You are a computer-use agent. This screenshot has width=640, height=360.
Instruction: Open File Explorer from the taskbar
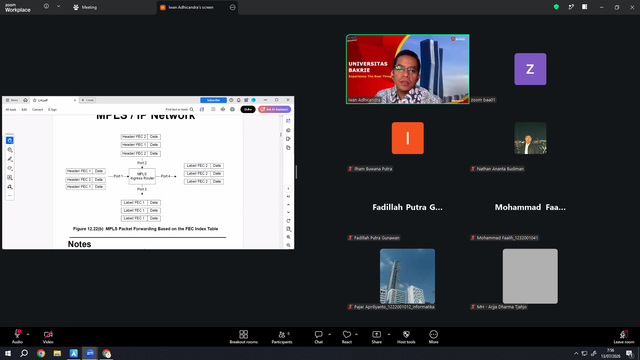click(x=57, y=353)
